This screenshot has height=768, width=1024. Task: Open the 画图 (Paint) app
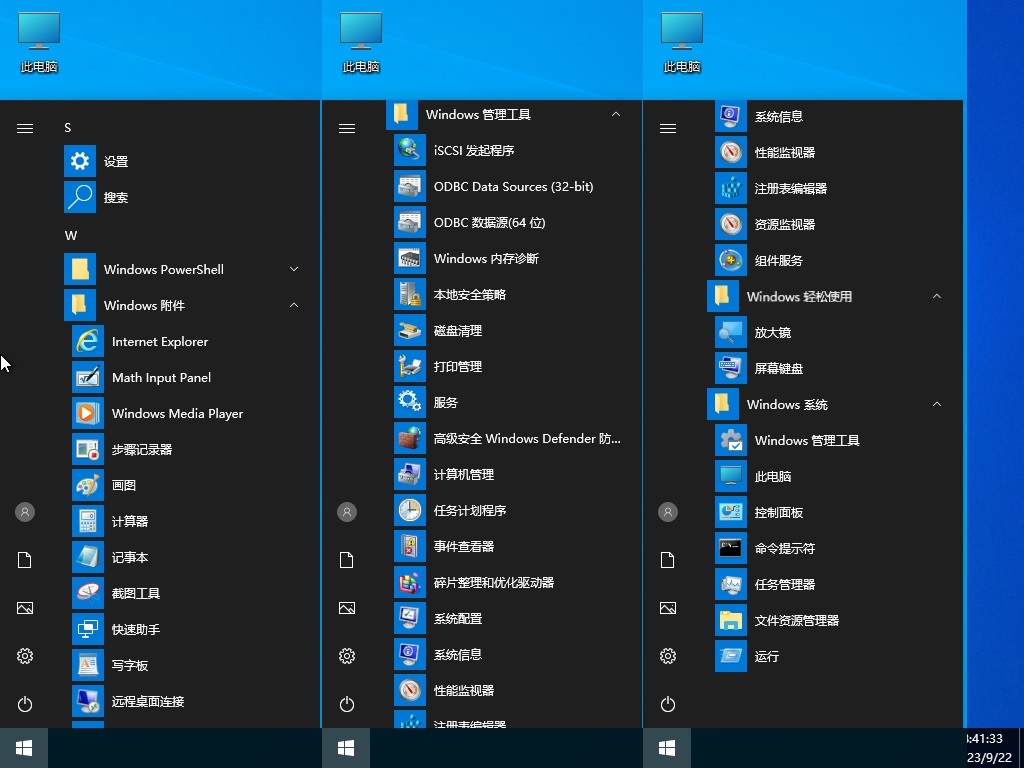125,485
